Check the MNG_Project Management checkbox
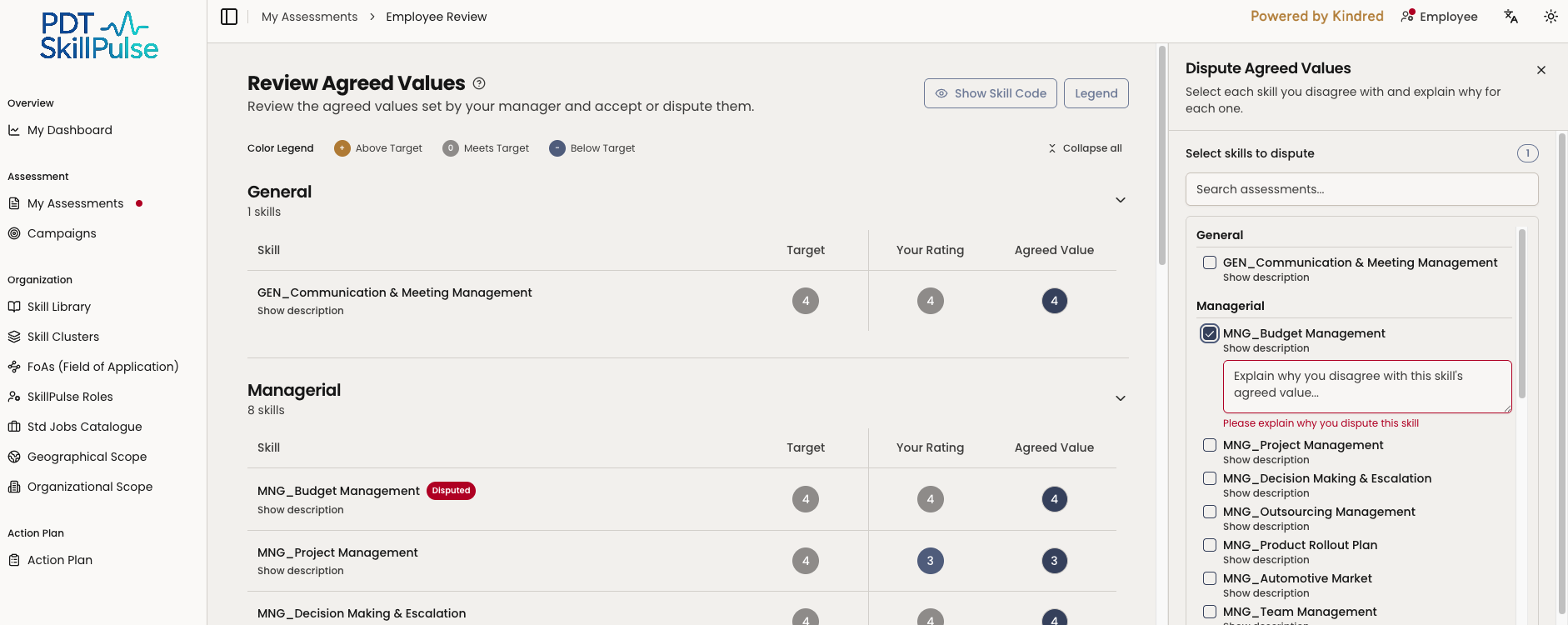This screenshot has width=1568, height=625. (1210, 445)
